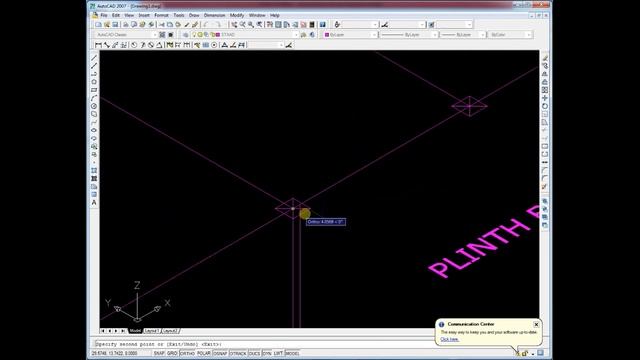
Task: Click the Zoom previous icon
Action: pos(259,25)
